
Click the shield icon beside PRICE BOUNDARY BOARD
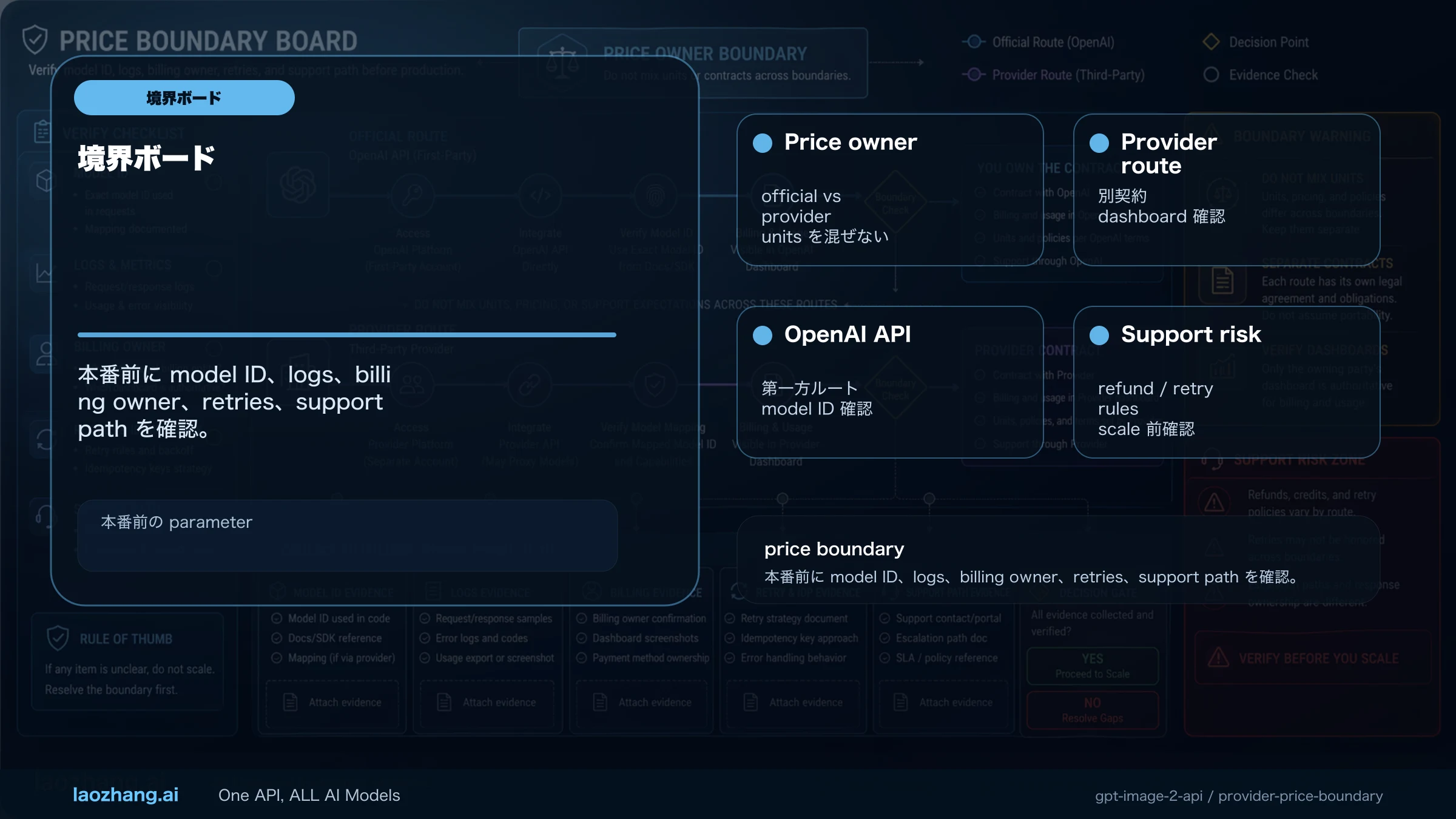pos(35,40)
